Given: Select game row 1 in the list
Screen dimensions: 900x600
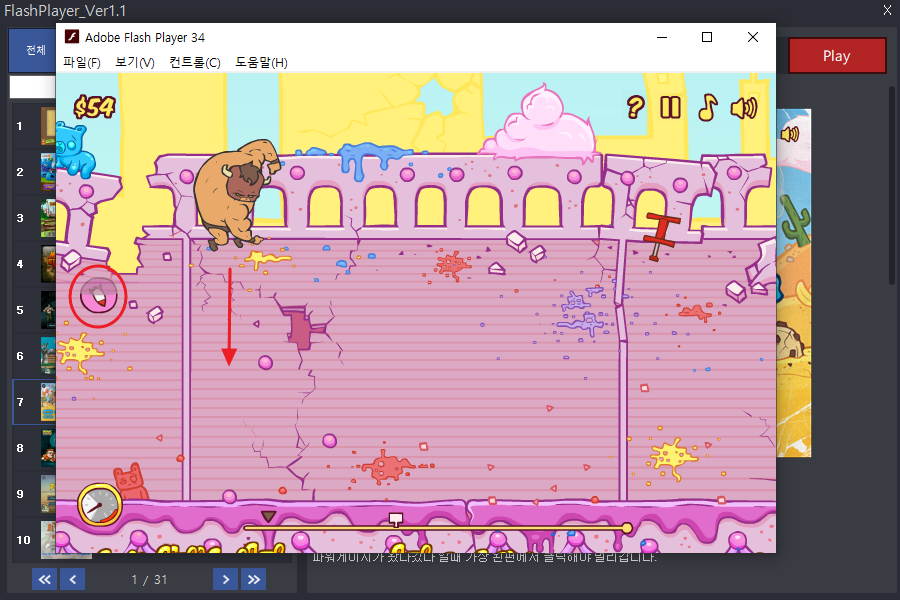Looking at the screenshot, I should pos(34,126).
